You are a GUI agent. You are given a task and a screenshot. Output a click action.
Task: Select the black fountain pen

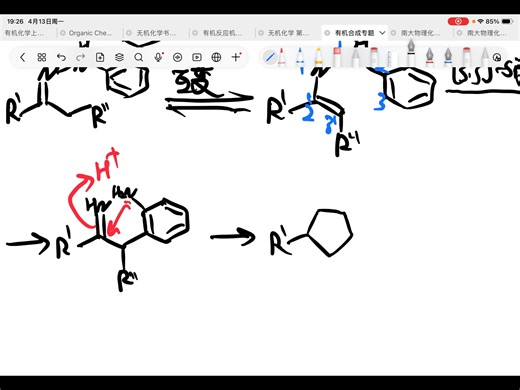coord(411,53)
